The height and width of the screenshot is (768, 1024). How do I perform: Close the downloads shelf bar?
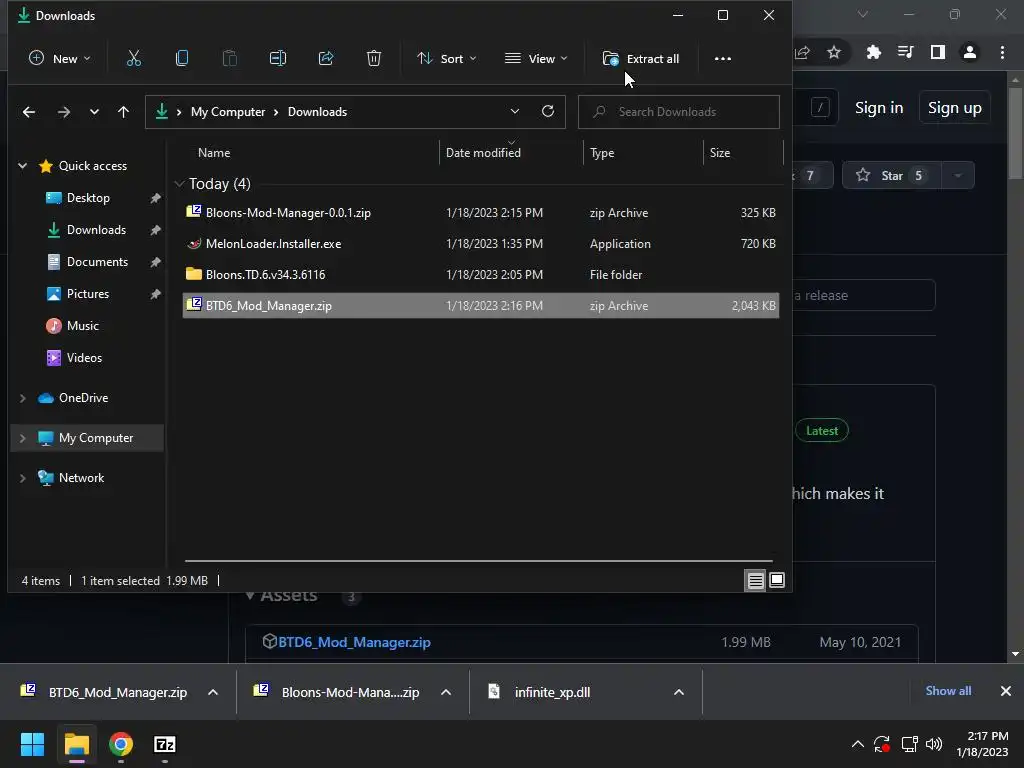[1006, 691]
